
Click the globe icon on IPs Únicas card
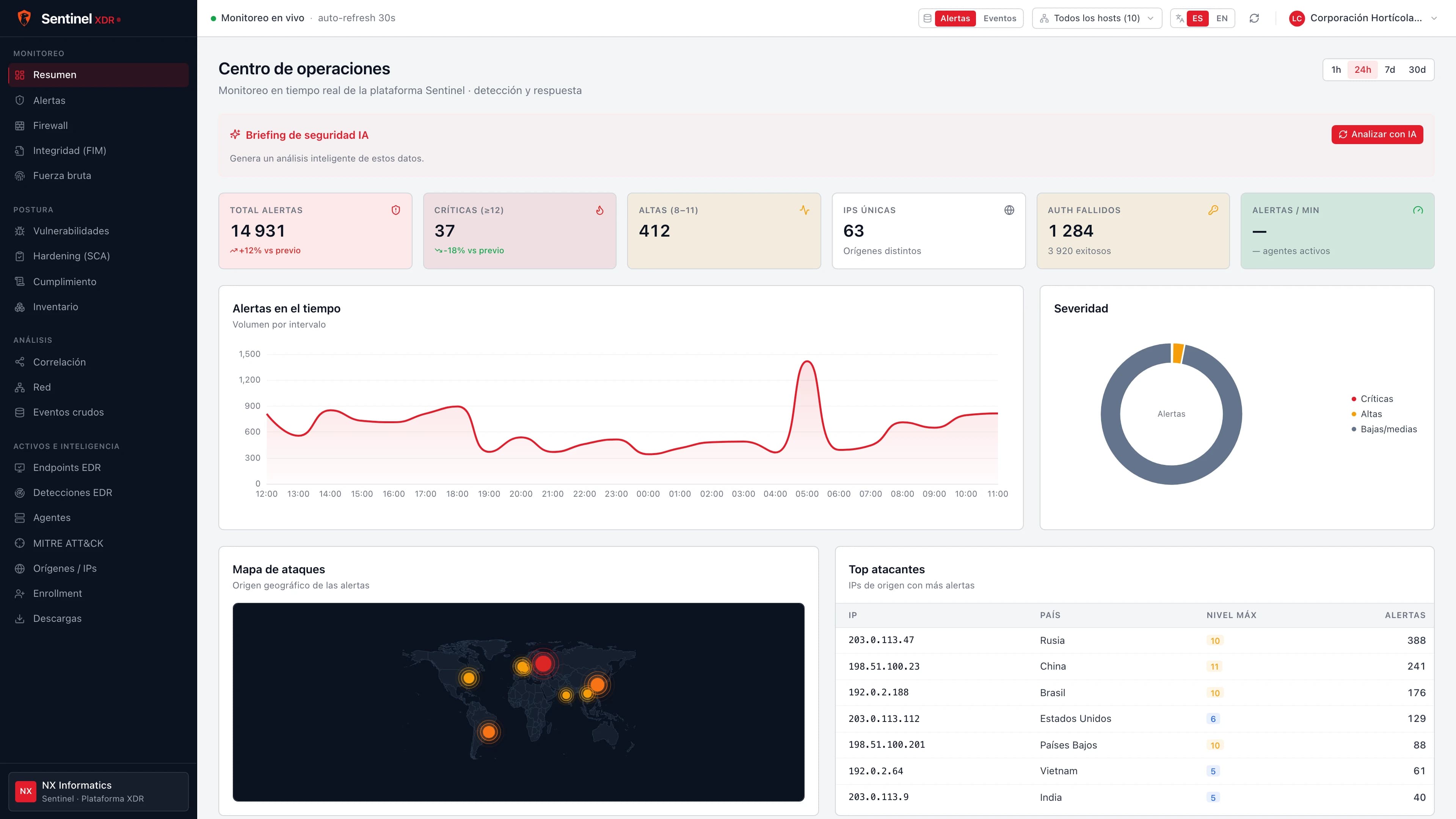[x=1009, y=210]
